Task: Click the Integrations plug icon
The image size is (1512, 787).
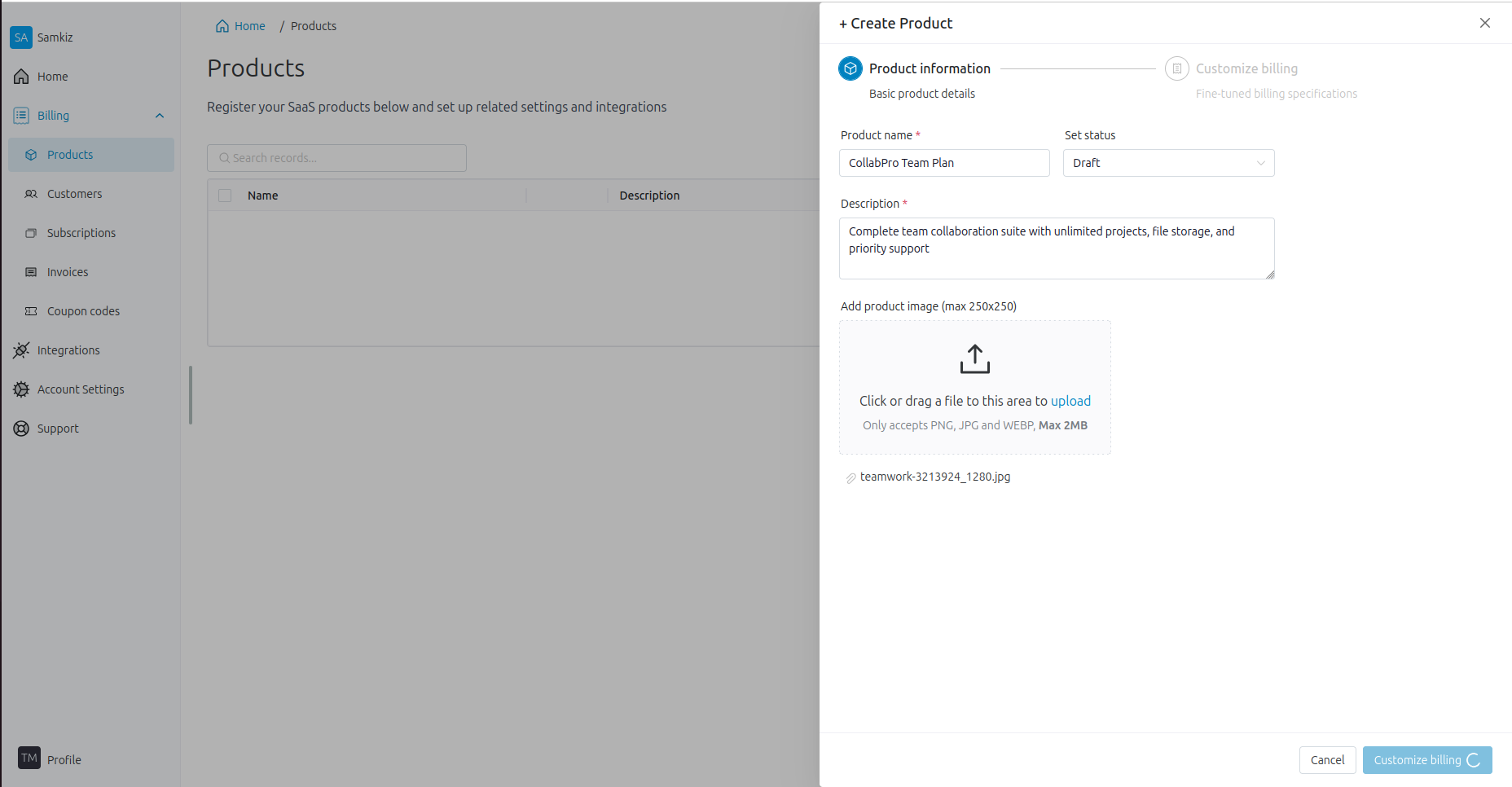Action: [21, 350]
